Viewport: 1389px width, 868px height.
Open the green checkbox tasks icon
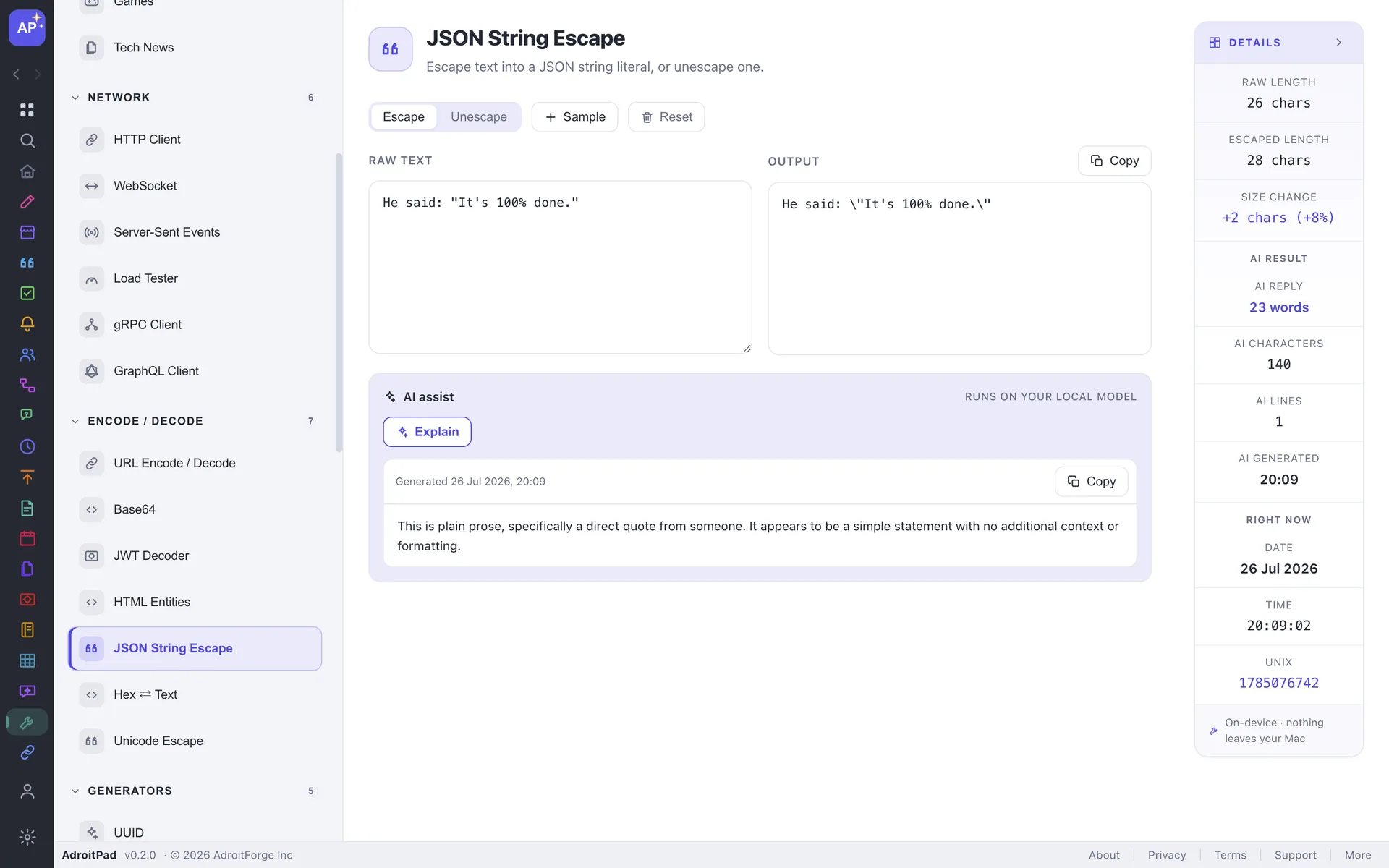point(27,293)
